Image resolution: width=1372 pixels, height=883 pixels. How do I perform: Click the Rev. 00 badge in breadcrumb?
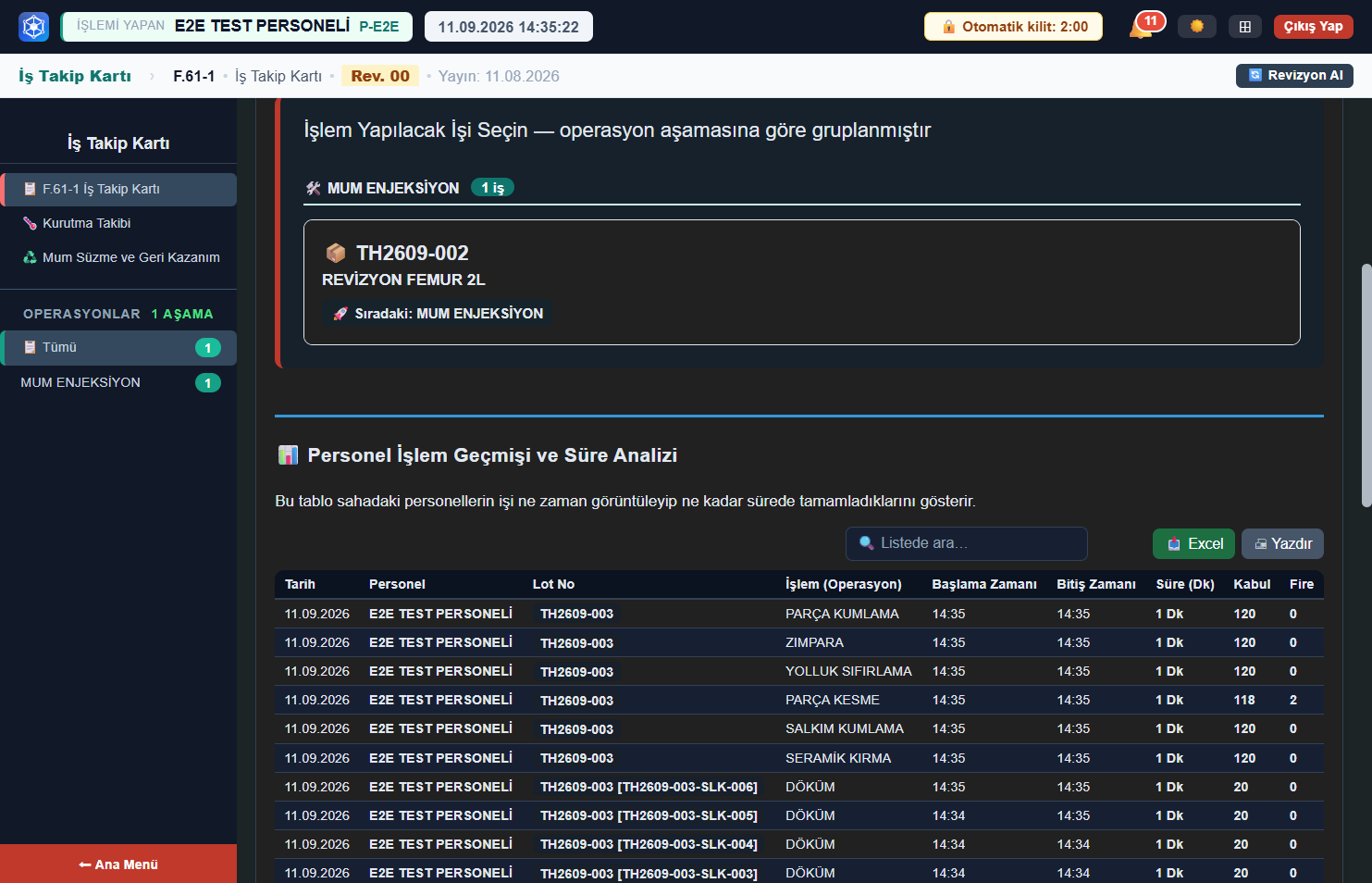pyautogui.click(x=380, y=76)
